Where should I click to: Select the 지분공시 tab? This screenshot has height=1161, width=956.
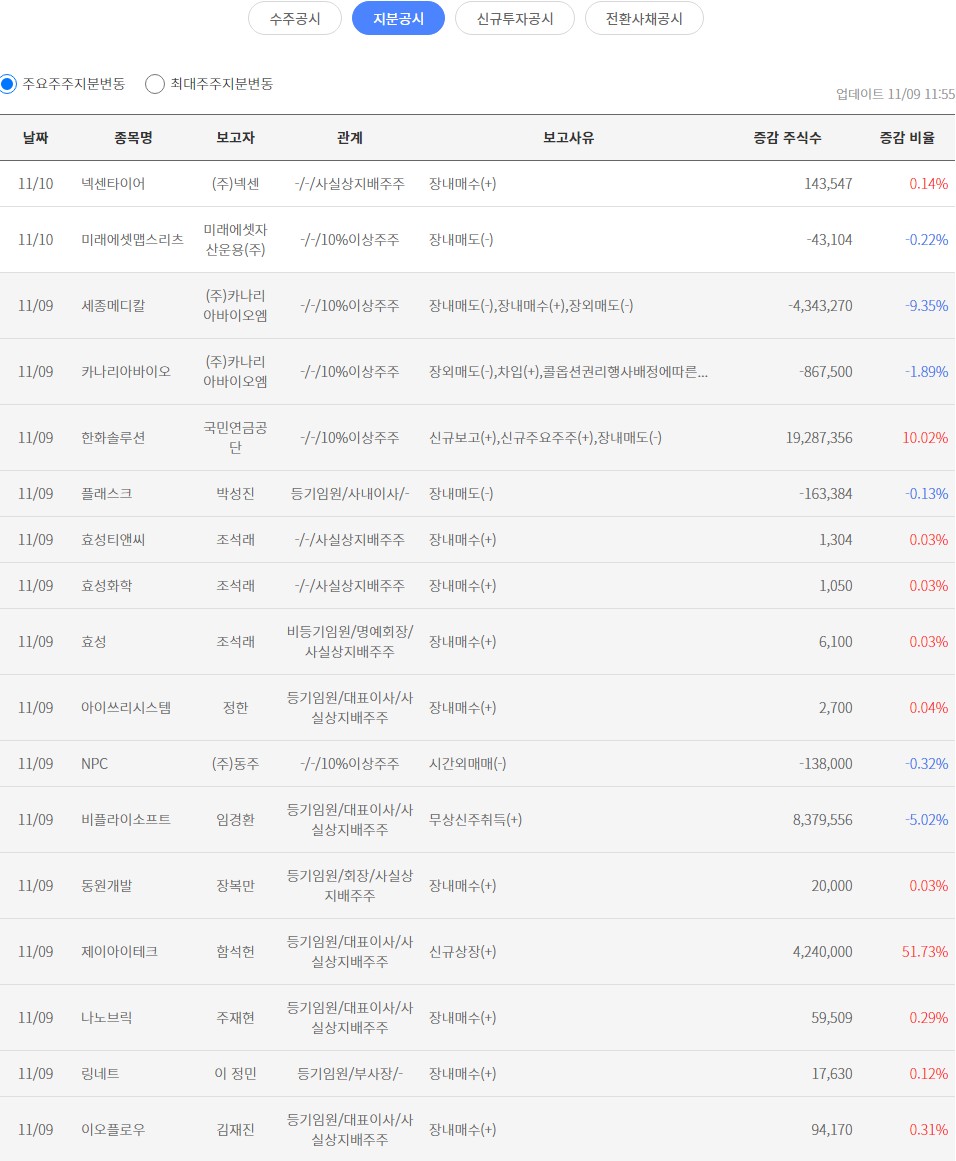click(398, 19)
